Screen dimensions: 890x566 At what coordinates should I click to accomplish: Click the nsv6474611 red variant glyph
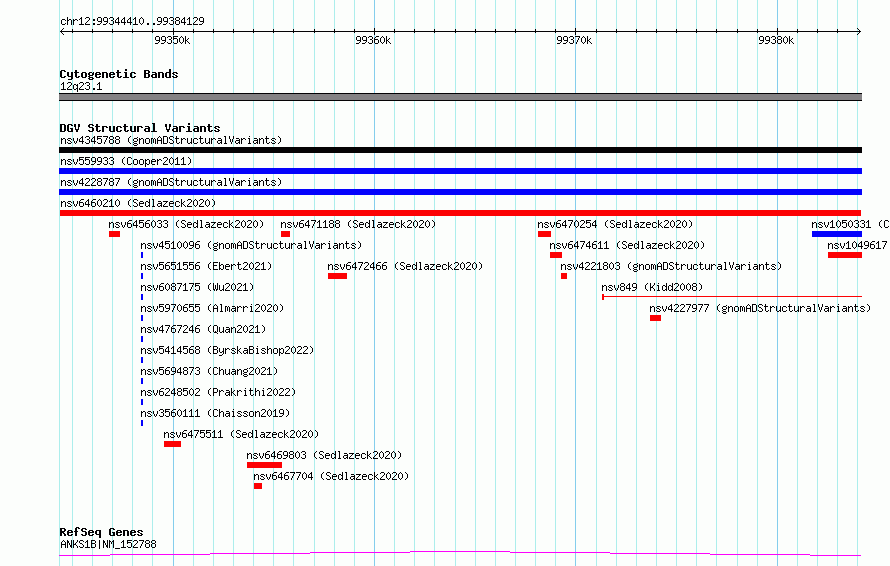tap(556, 255)
